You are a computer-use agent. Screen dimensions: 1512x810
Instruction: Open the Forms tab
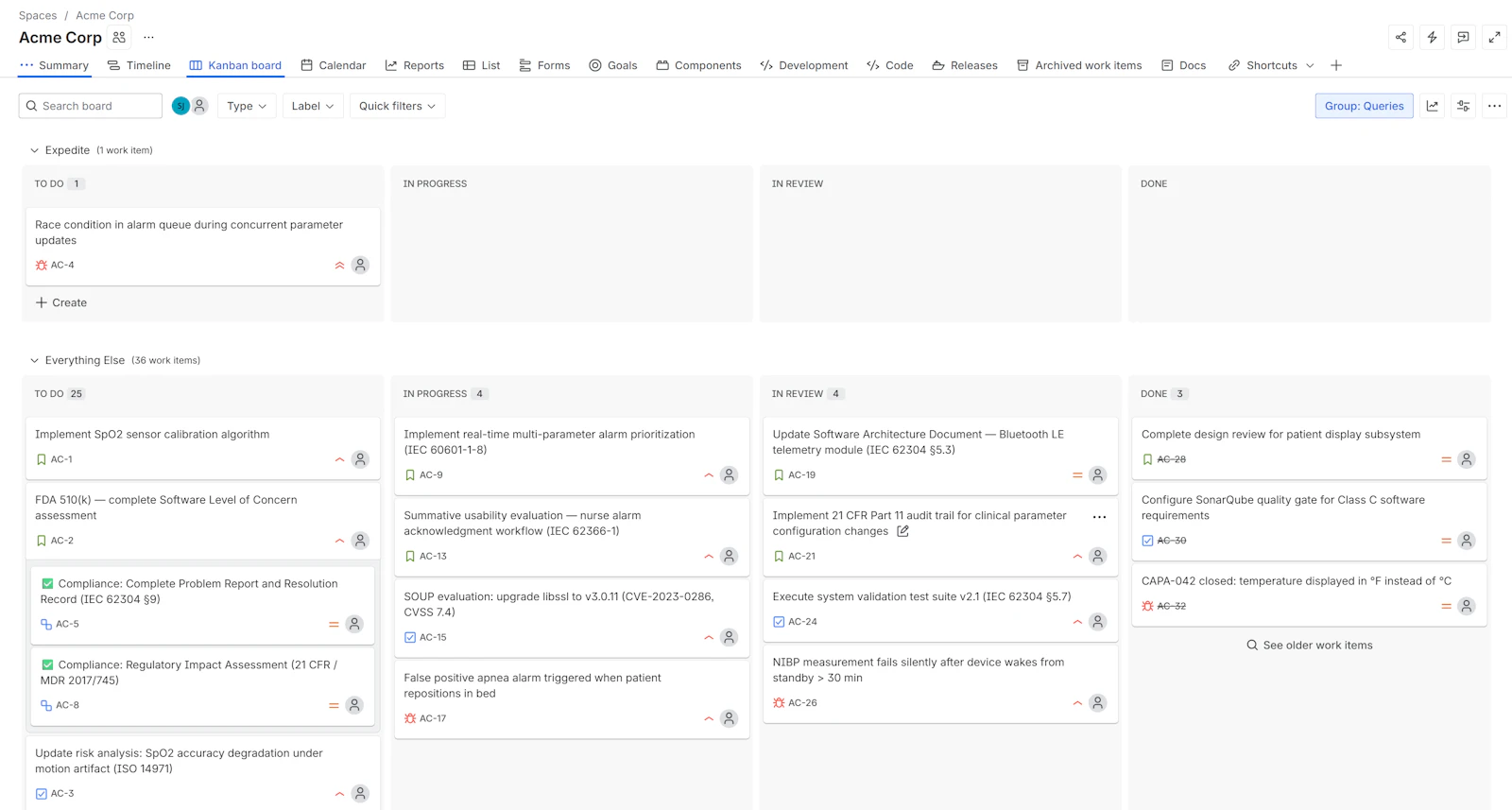point(544,65)
